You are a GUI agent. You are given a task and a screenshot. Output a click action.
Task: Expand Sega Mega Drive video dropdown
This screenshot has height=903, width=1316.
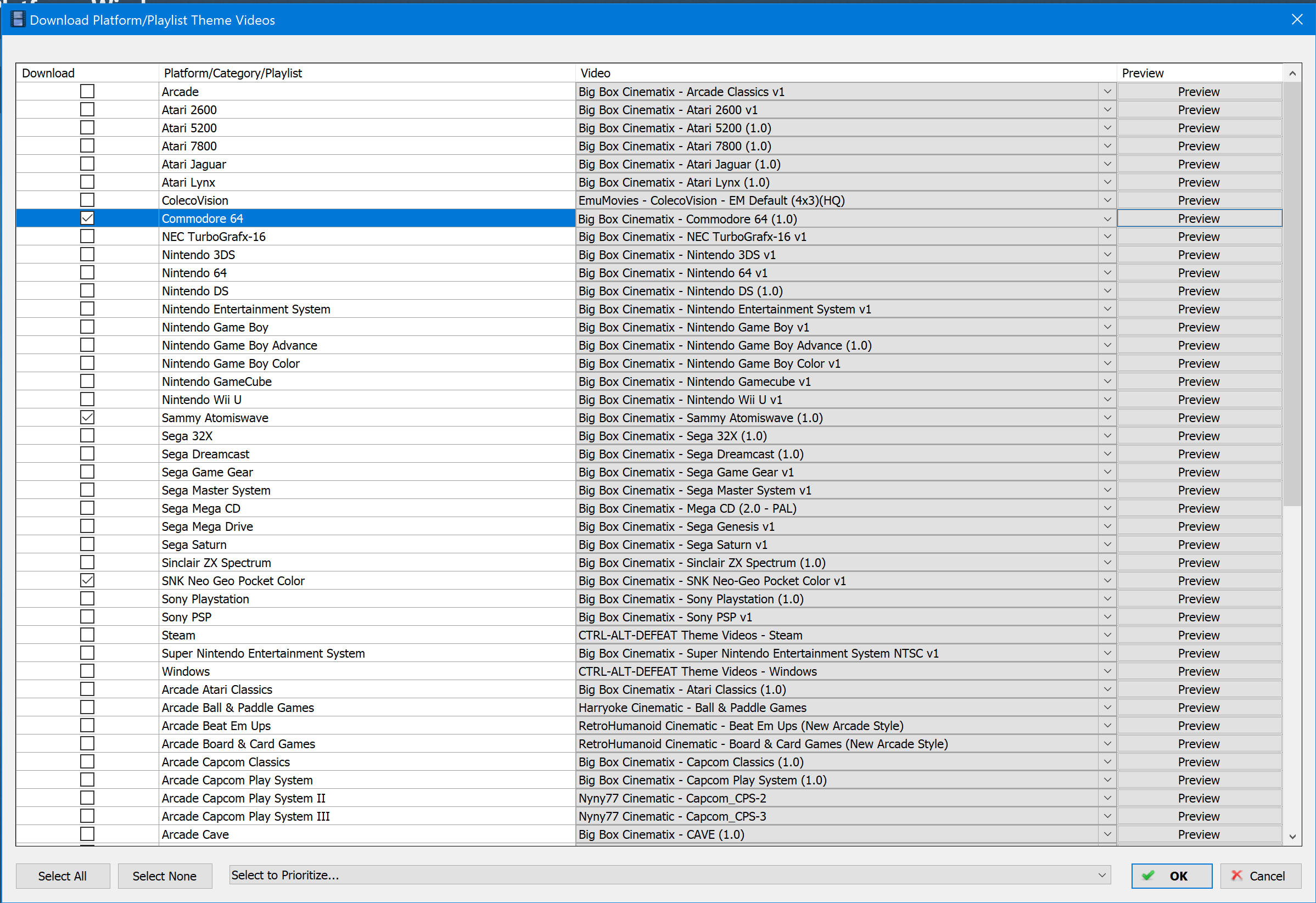tap(1107, 526)
